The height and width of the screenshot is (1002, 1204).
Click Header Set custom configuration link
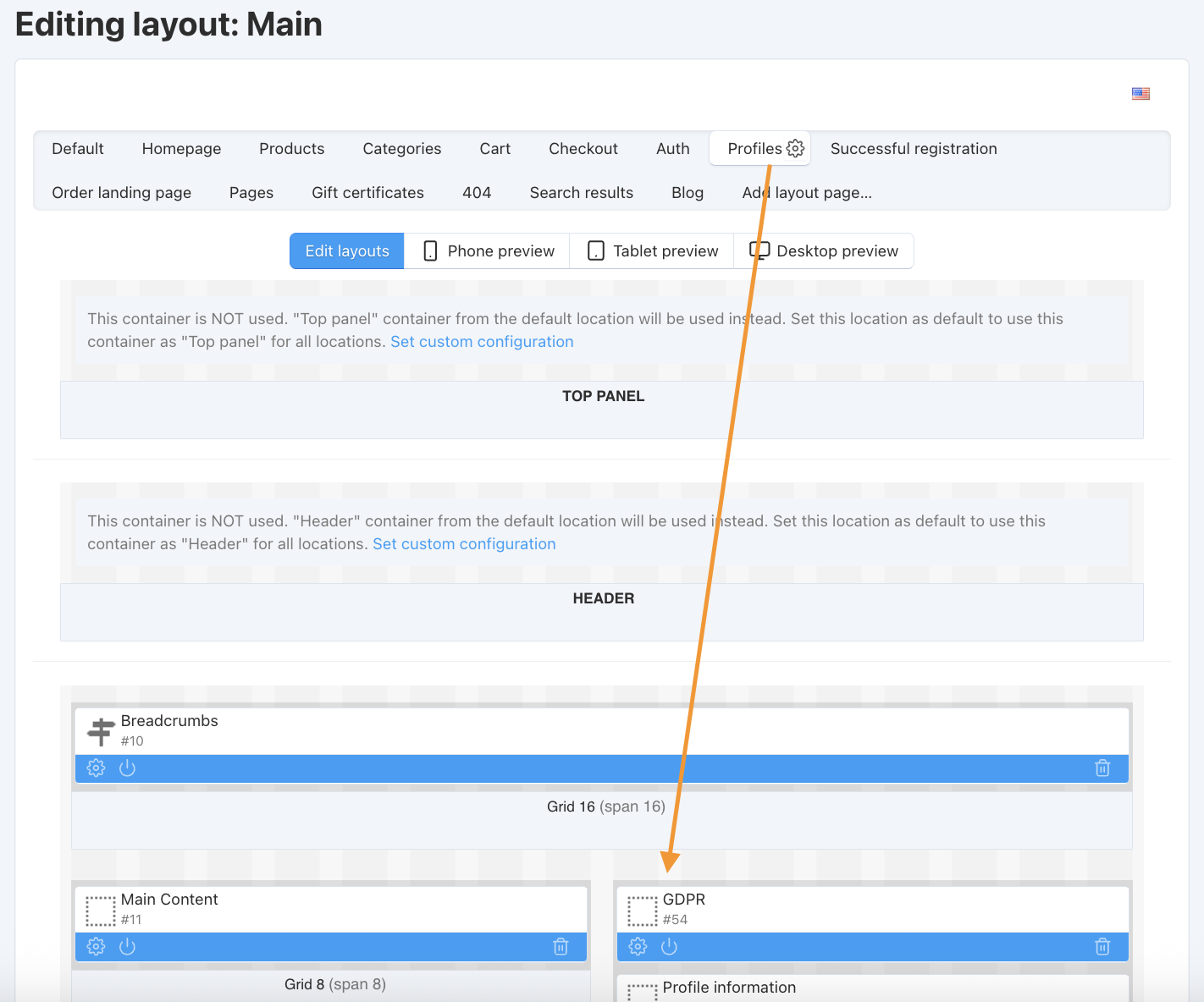point(464,544)
